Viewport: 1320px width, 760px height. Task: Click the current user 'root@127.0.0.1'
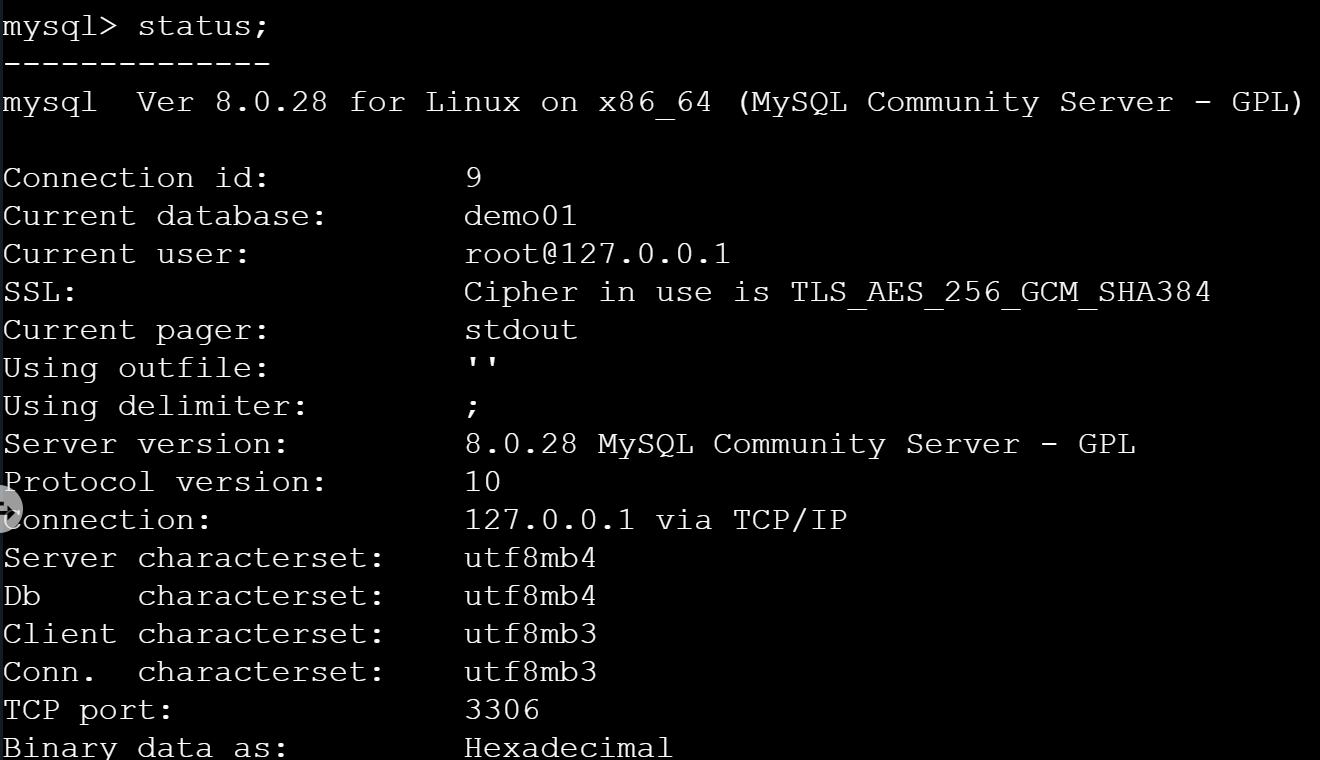click(x=597, y=254)
